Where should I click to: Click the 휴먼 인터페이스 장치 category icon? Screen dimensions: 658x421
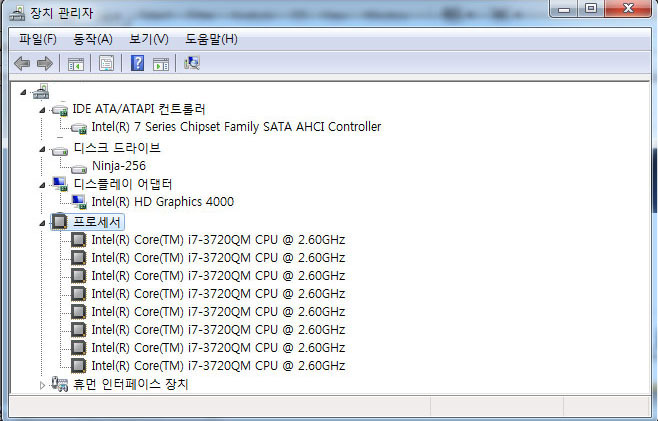pyautogui.click(x=60, y=384)
